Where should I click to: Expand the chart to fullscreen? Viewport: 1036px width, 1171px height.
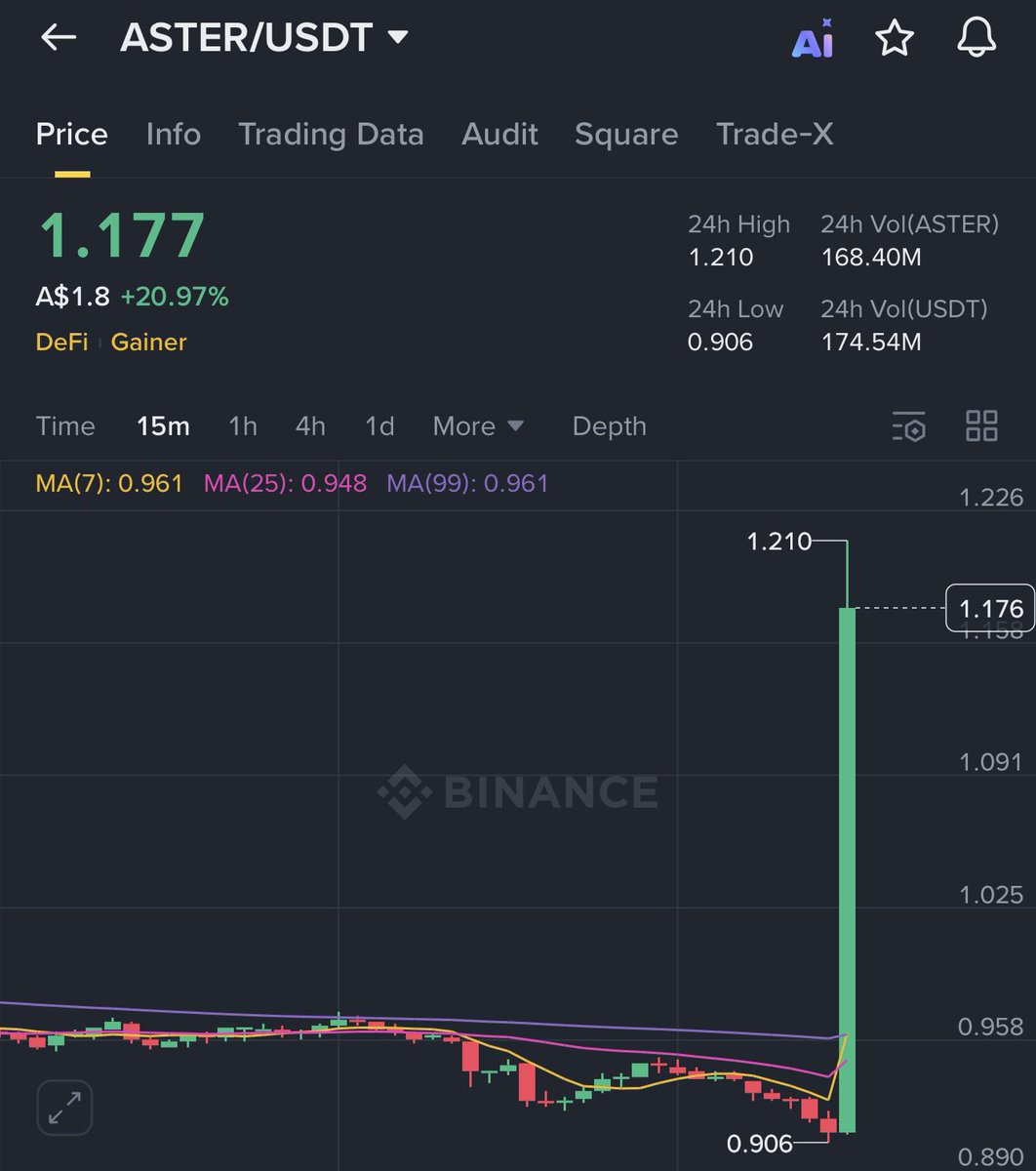[x=63, y=1108]
